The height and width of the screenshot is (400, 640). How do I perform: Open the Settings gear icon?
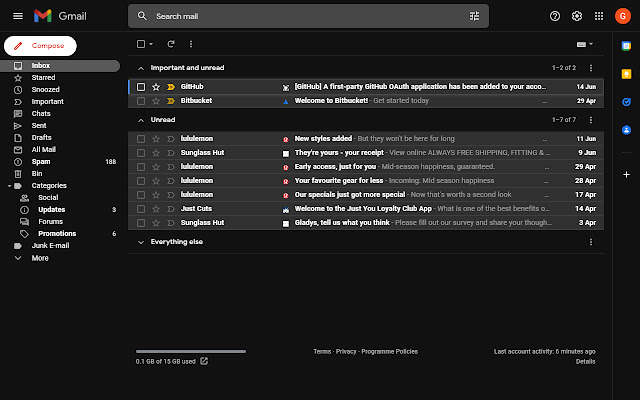tap(577, 16)
